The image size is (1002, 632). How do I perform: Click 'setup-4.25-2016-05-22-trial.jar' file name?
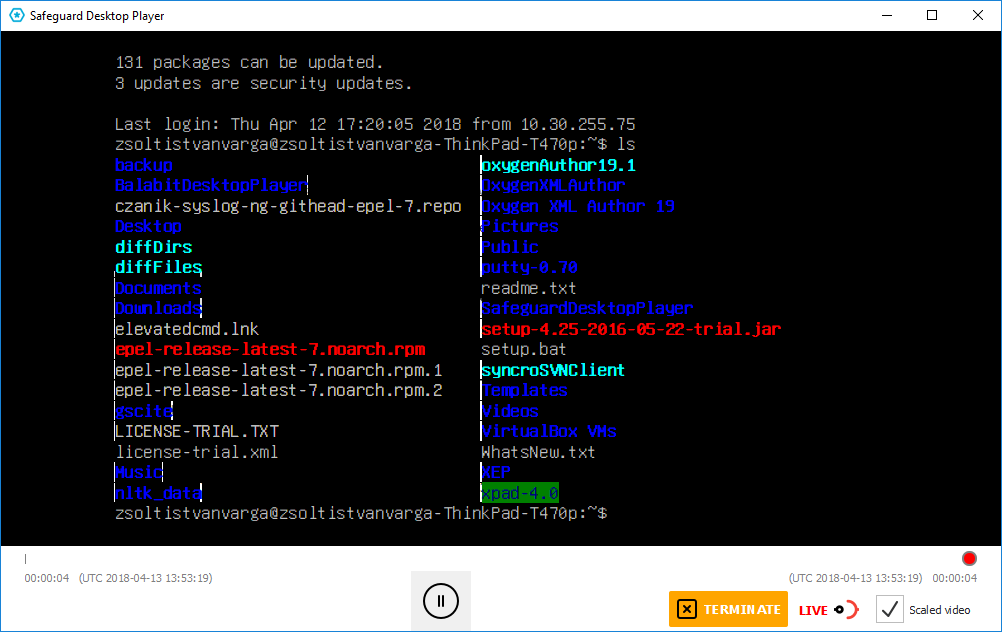tap(631, 328)
